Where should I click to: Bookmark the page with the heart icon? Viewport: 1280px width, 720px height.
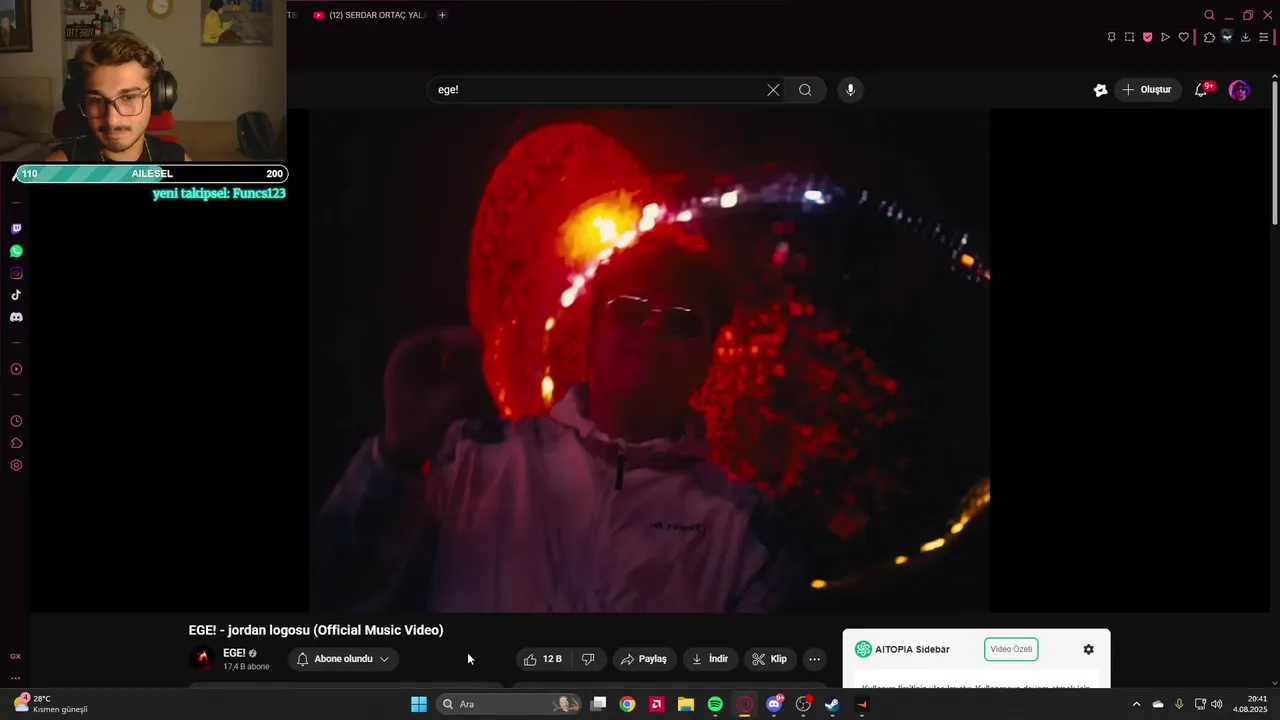1183,37
